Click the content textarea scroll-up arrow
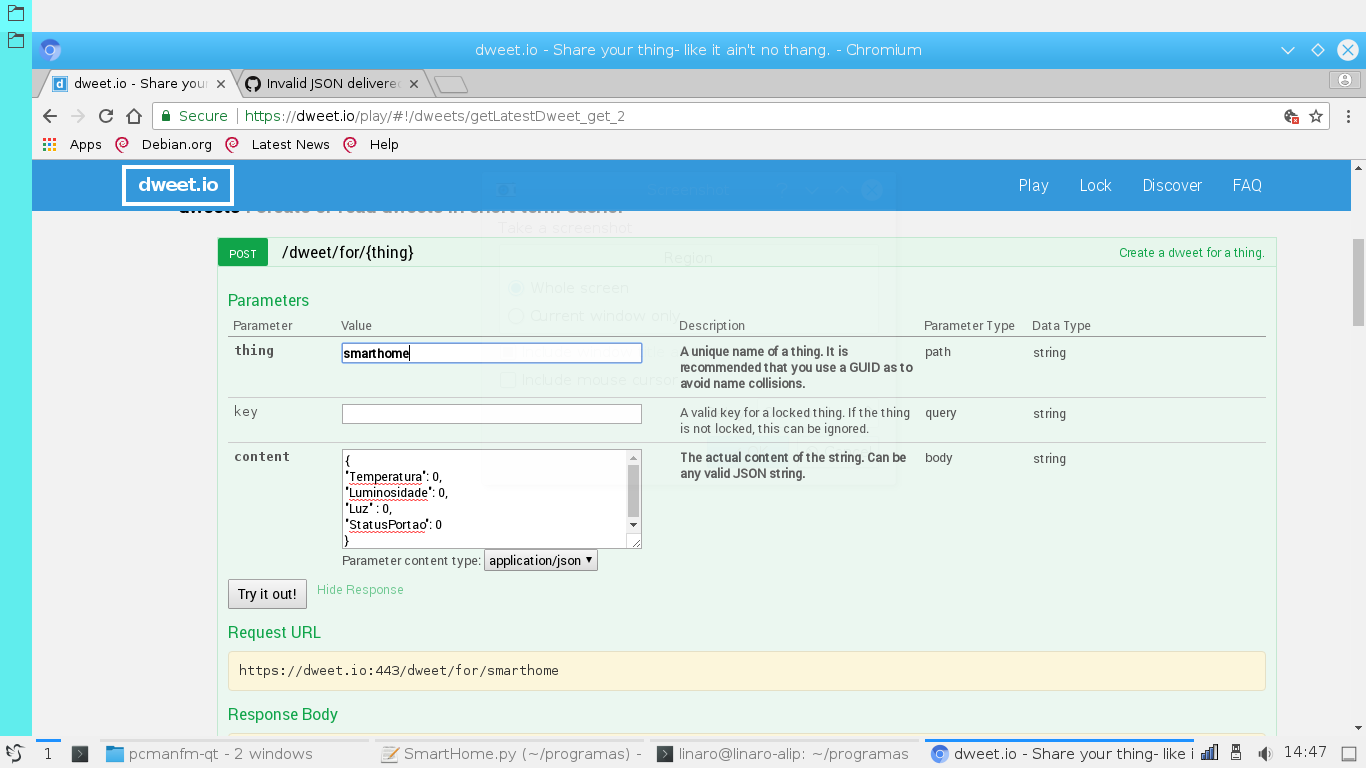Image resolution: width=1366 pixels, height=768 pixels. (x=633, y=458)
